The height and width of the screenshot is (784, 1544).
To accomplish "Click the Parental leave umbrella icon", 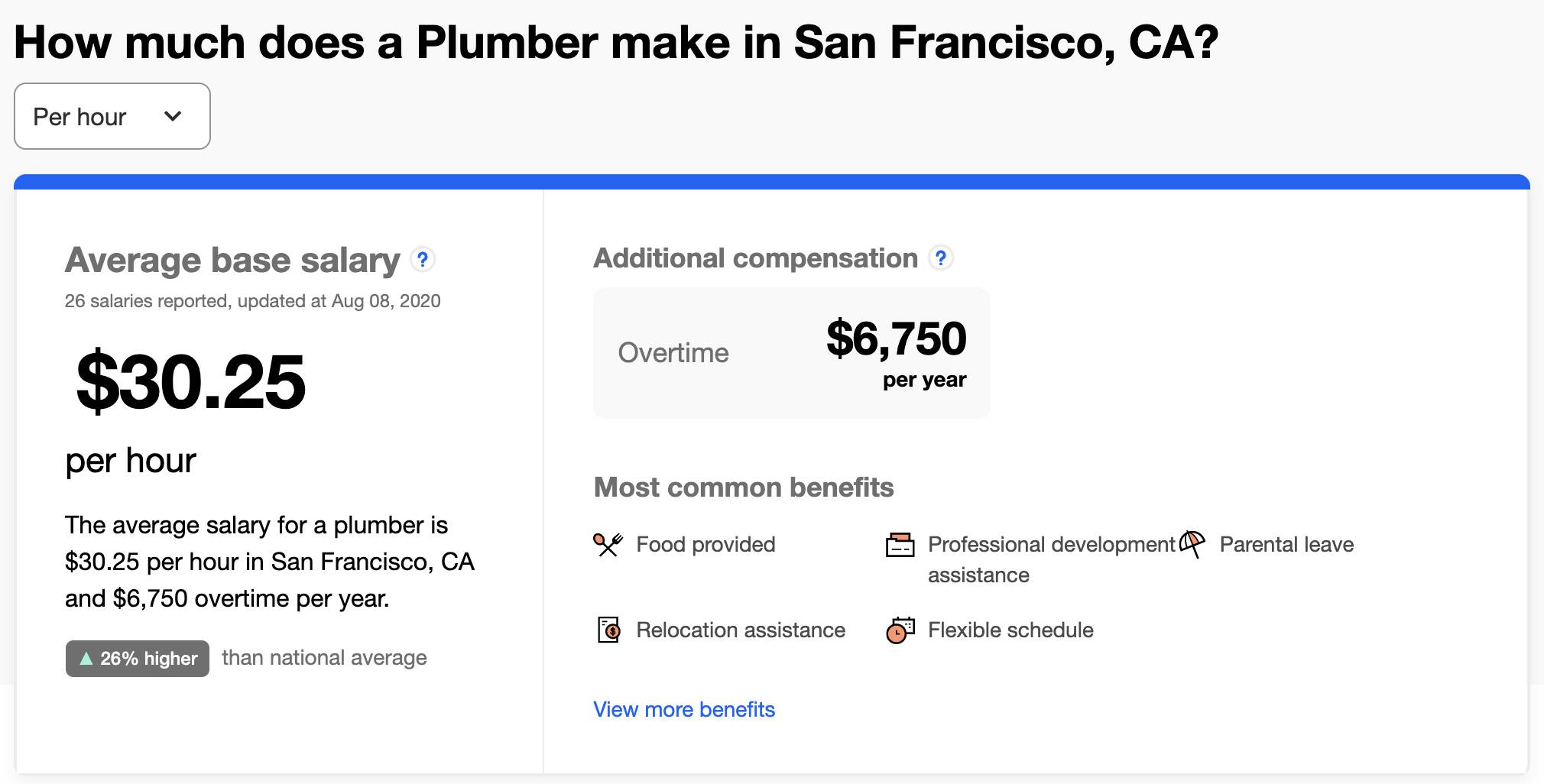I will coord(1192,544).
